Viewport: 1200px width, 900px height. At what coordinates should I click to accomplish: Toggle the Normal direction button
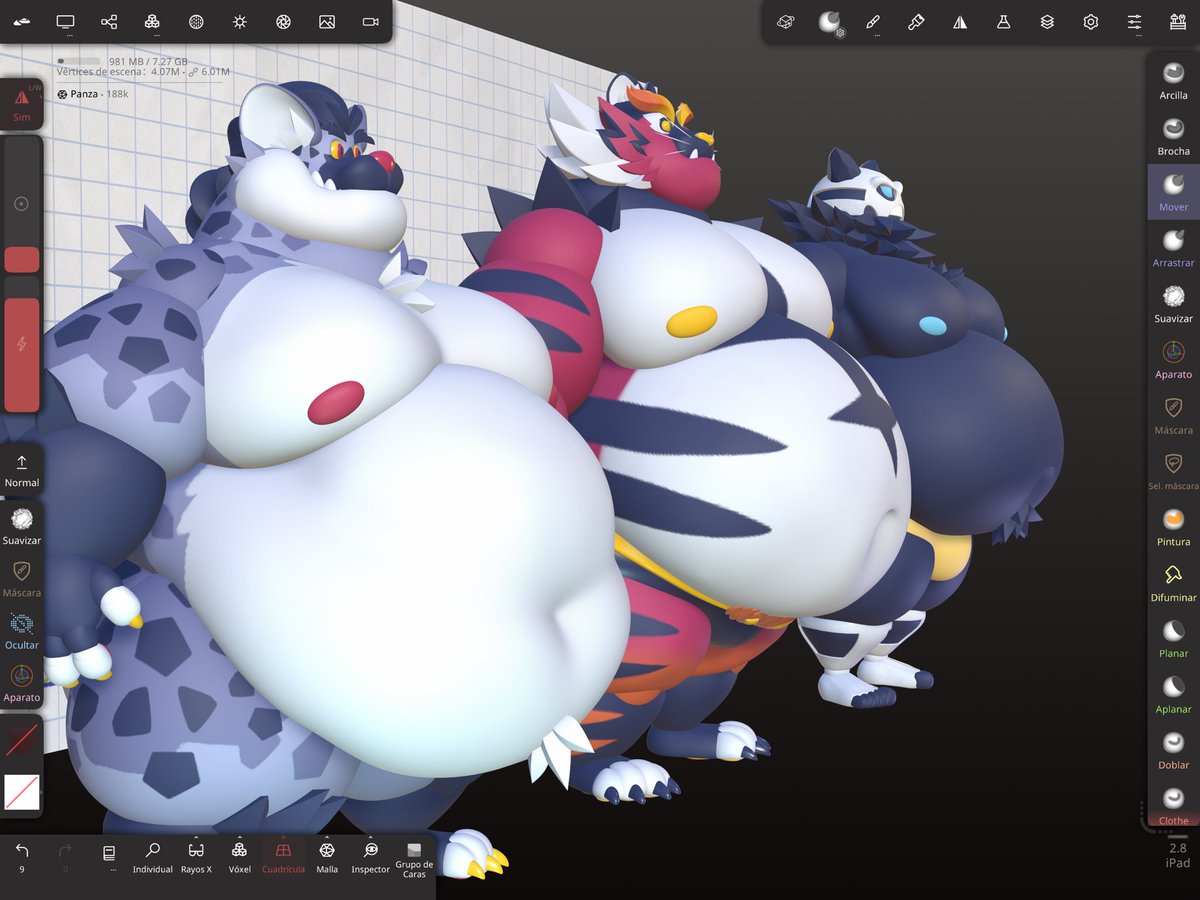click(22, 469)
